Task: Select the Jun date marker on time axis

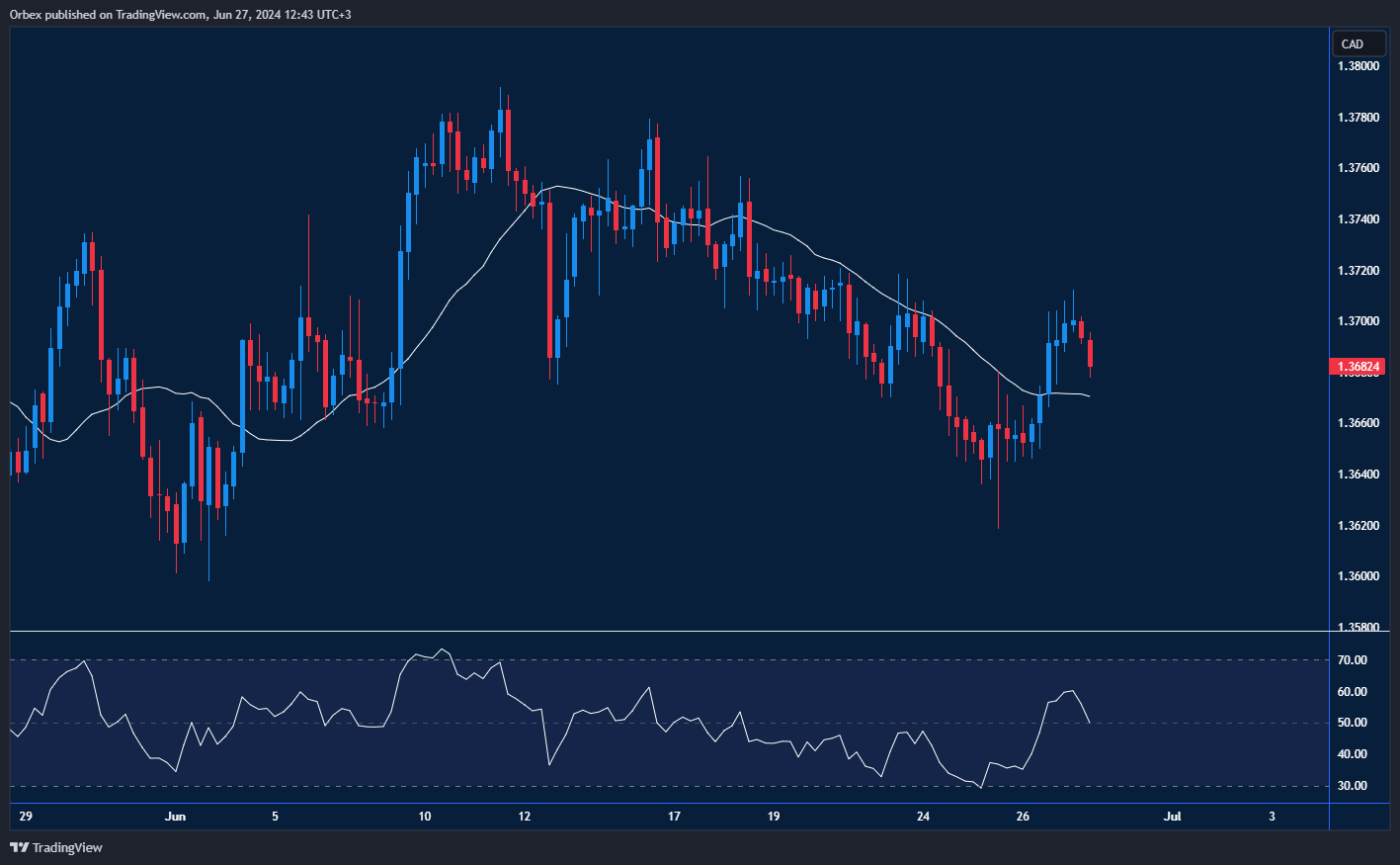Action: tap(175, 817)
